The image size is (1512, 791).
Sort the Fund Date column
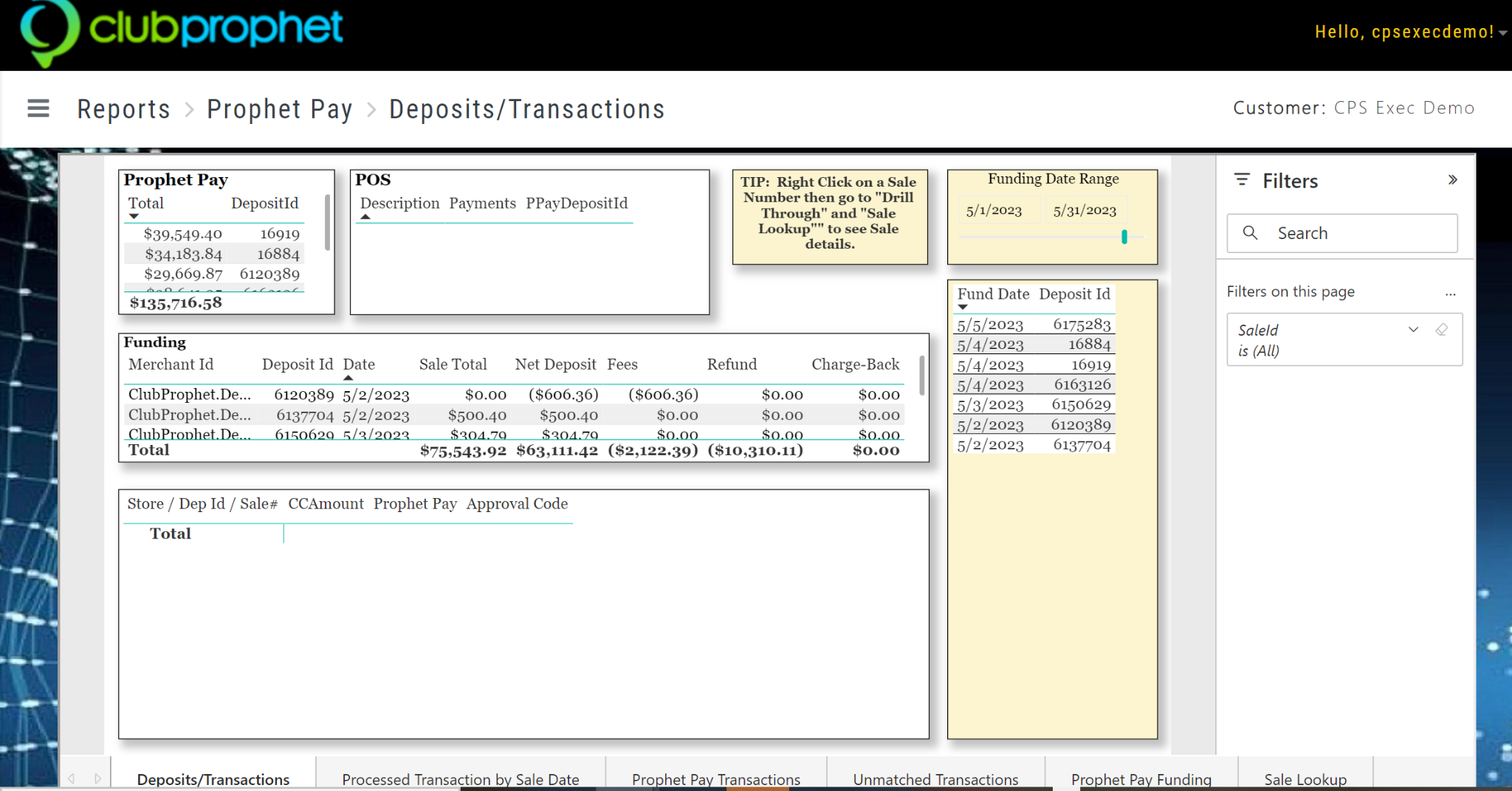[993, 294]
